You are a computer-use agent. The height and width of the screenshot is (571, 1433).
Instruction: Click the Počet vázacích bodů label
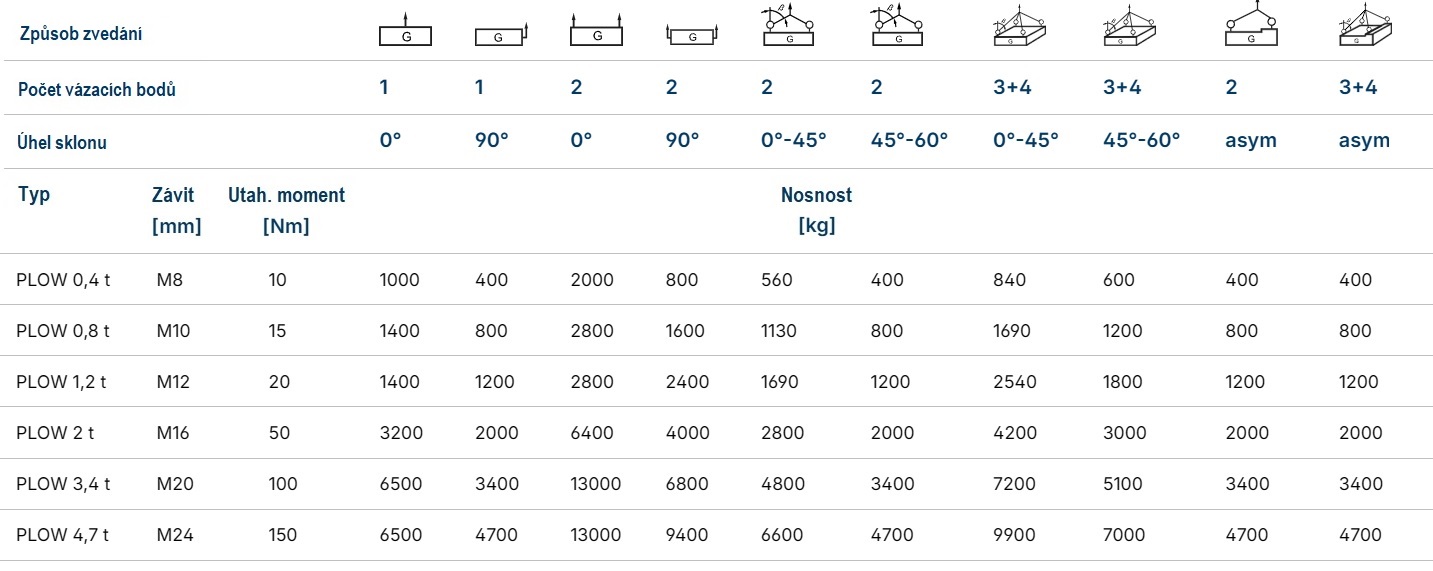[97, 89]
